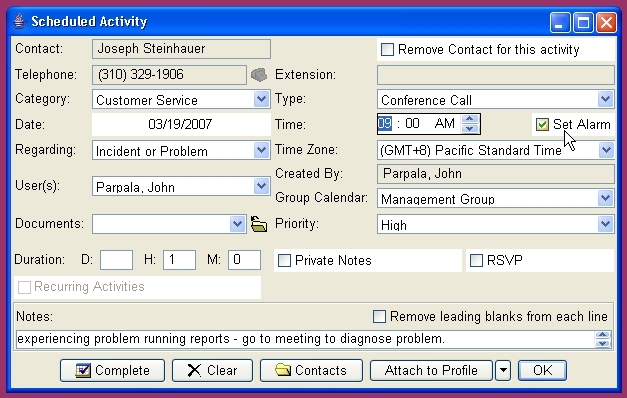The image size is (627, 398).
Task: Check Remove Contact for this activity
Action: pyautogui.click(x=387, y=50)
